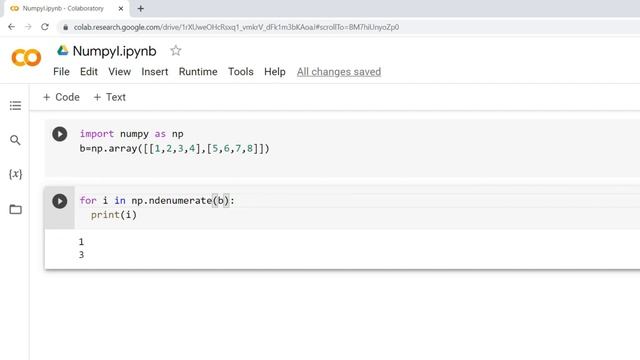Select the NumpyI.ipynb - Colaboratory browser tab
The image size is (640, 360).
tap(67, 9)
